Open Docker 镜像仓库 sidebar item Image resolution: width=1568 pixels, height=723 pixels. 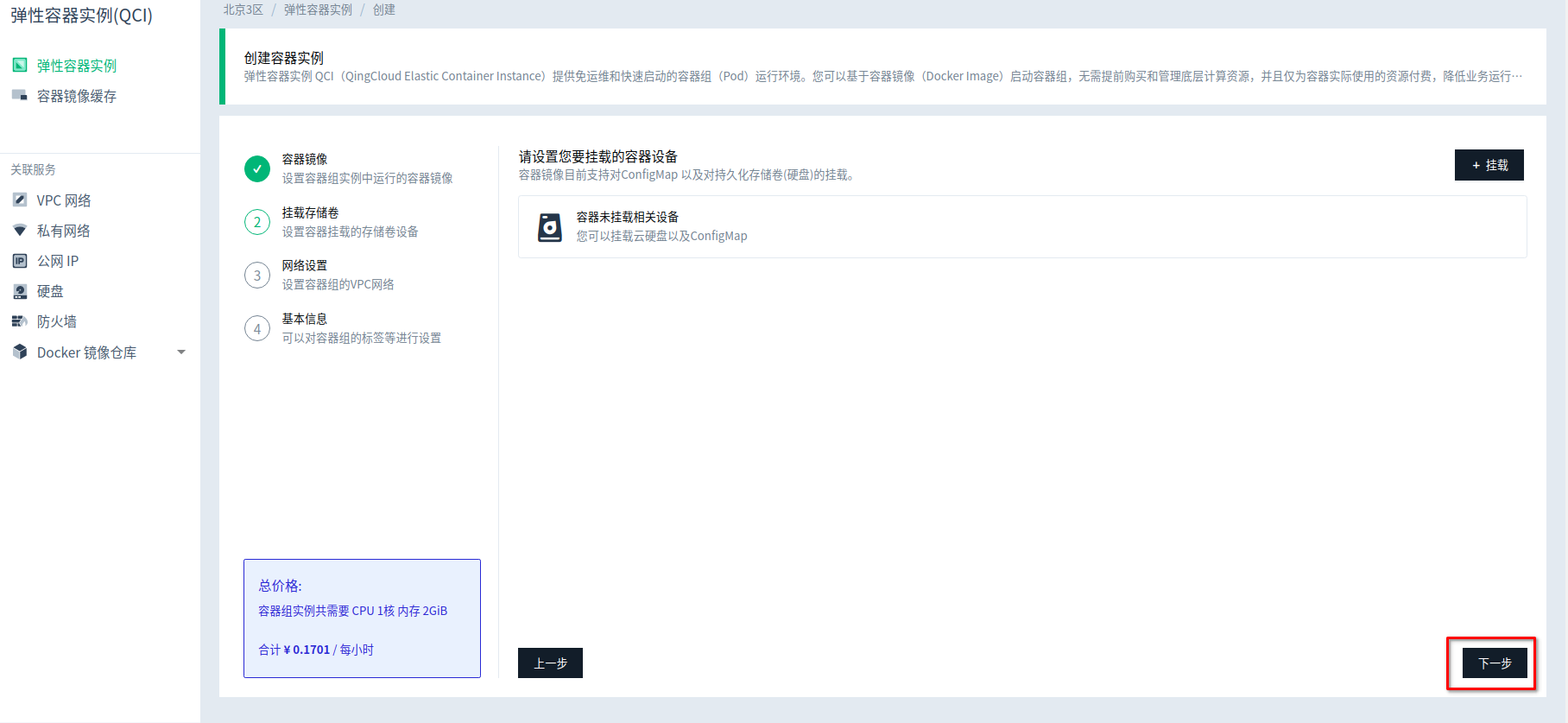click(86, 352)
